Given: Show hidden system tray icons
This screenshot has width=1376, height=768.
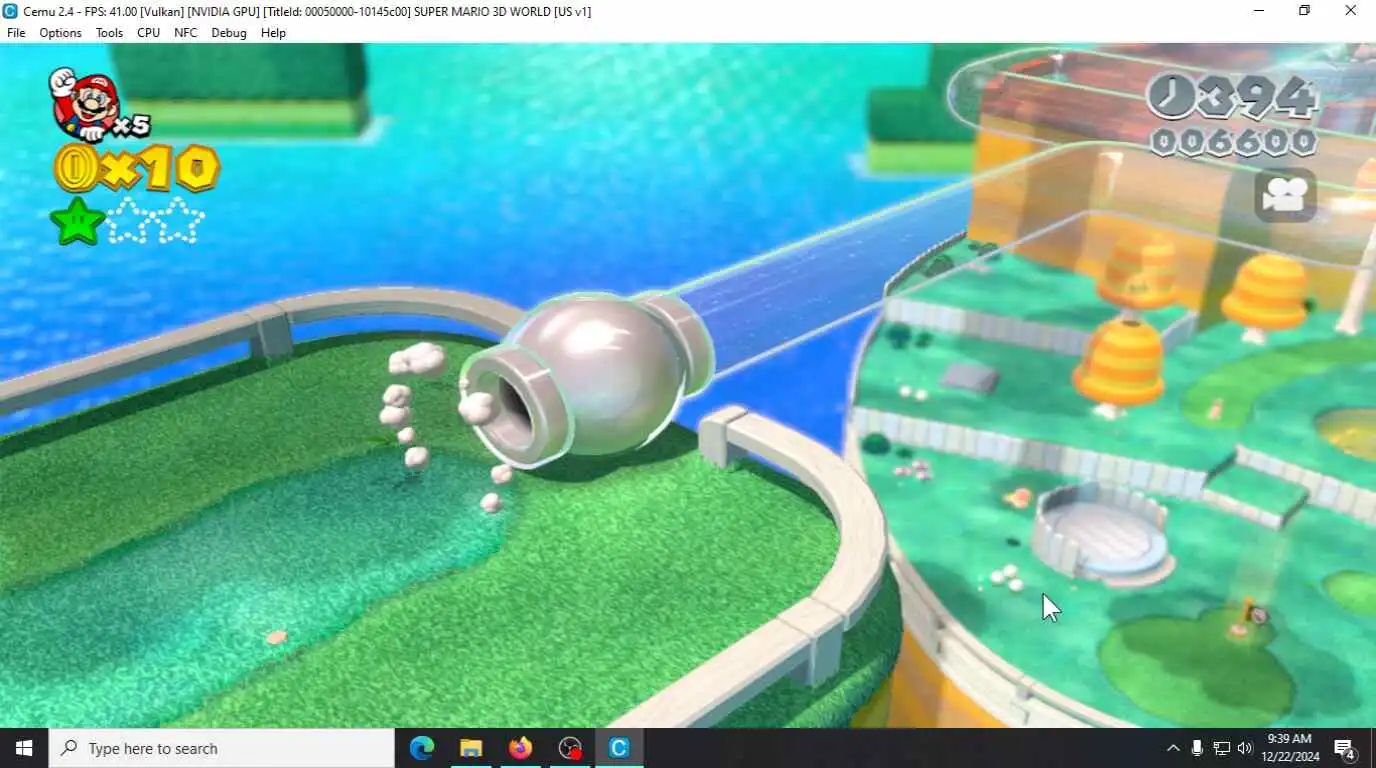Looking at the screenshot, I should coord(1173,748).
